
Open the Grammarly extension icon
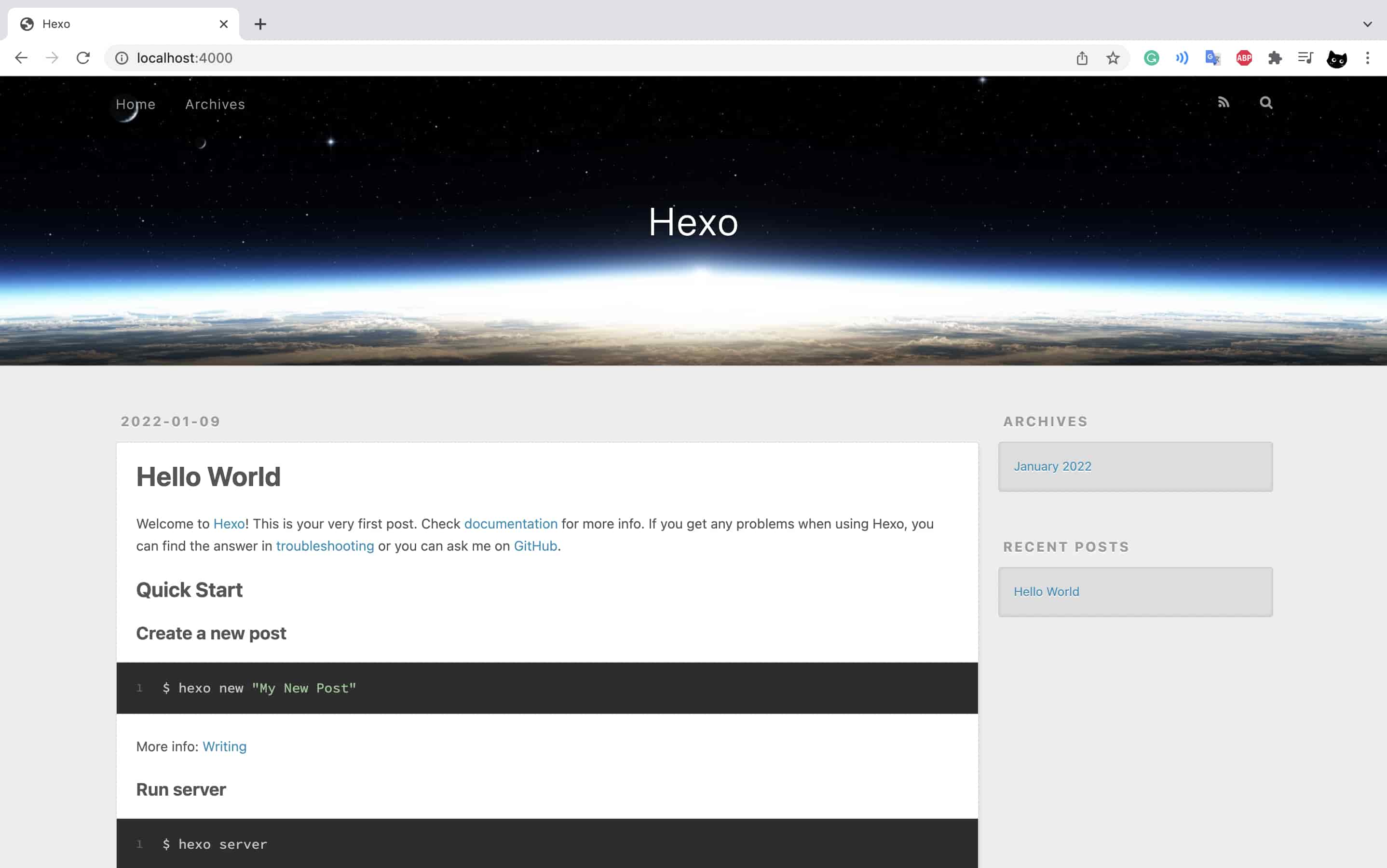[1151, 58]
